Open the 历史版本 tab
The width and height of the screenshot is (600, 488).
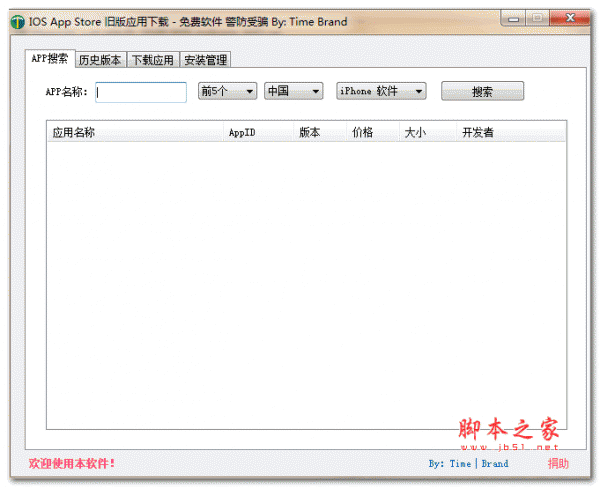coord(100,60)
